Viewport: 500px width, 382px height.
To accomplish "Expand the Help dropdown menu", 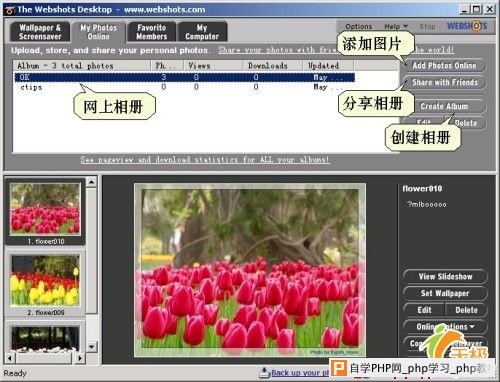I will pyautogui.click(x=396, y=26).
